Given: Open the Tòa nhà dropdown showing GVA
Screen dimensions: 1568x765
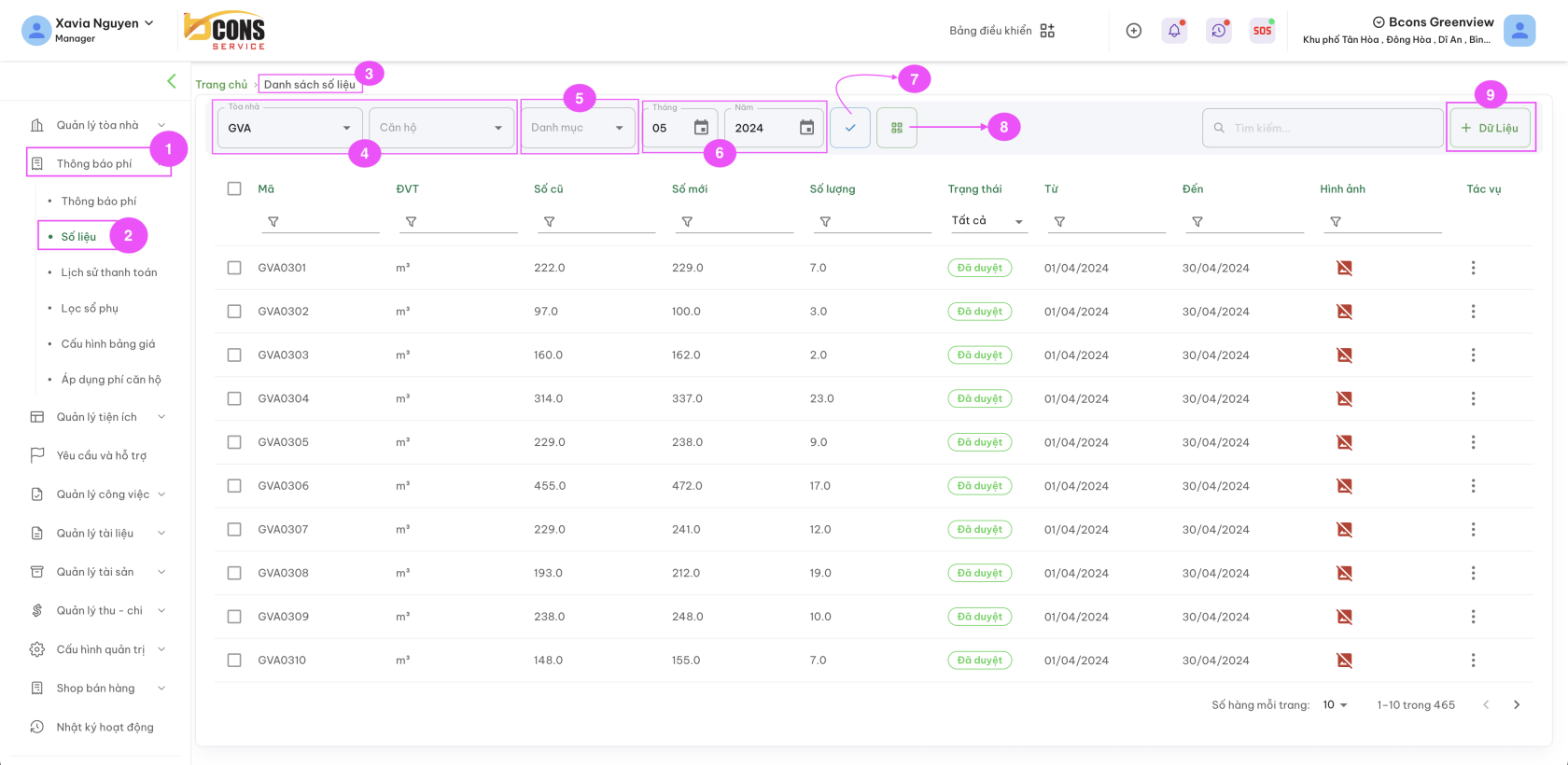Looking at the screenshot, I should tap(290, 128).
